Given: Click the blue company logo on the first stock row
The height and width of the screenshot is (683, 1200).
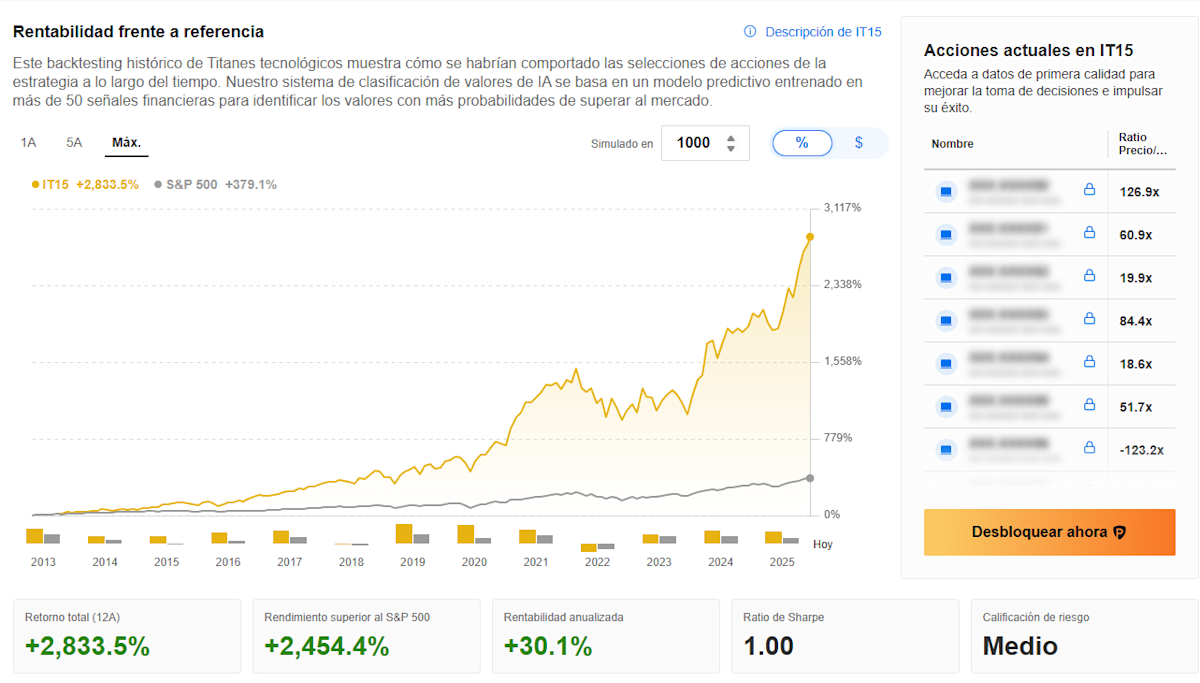Looking at the screenshot, I should coord(946,191).
